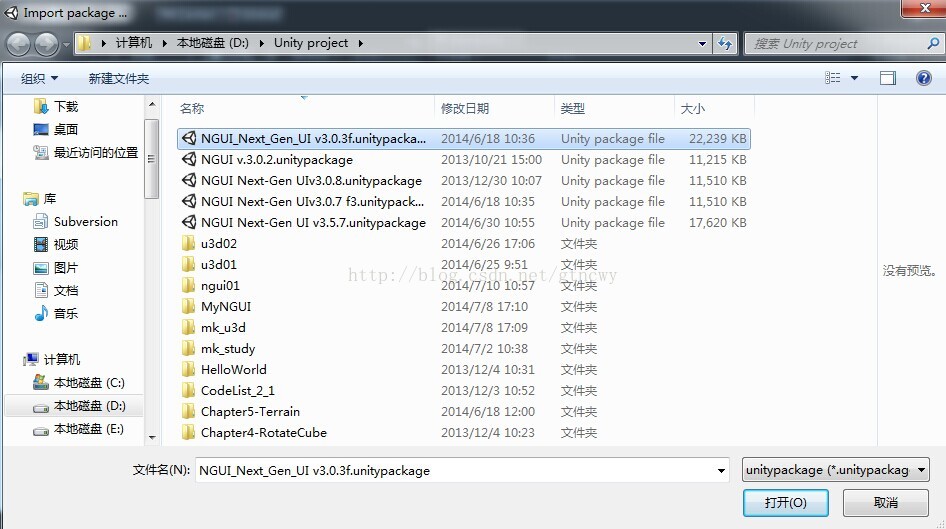Click the Forward navigation arrow
Viewport: 946px width, 529px height.
[46, 43]
